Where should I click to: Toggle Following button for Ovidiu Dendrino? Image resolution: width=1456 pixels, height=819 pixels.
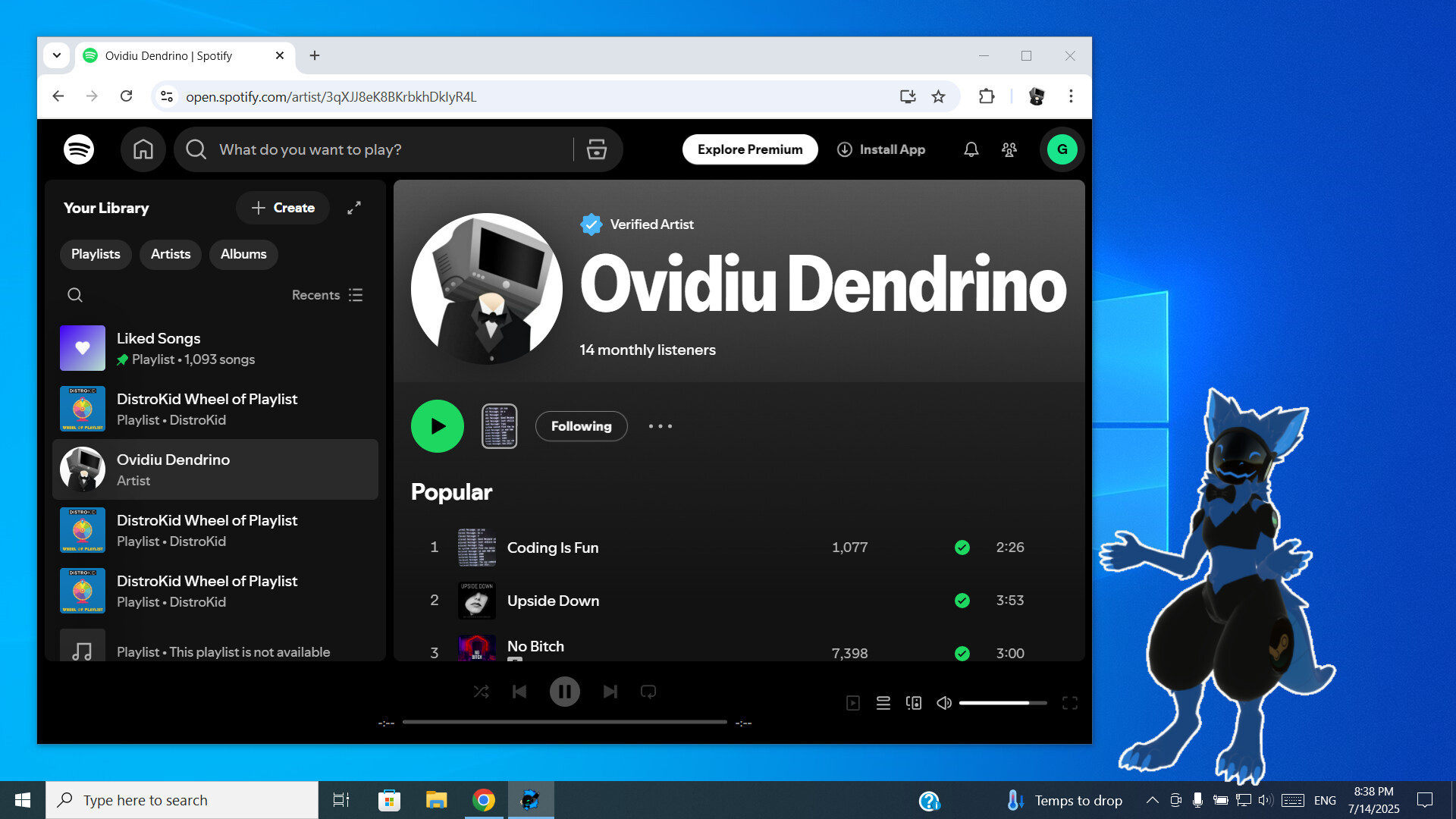[581, 426]
